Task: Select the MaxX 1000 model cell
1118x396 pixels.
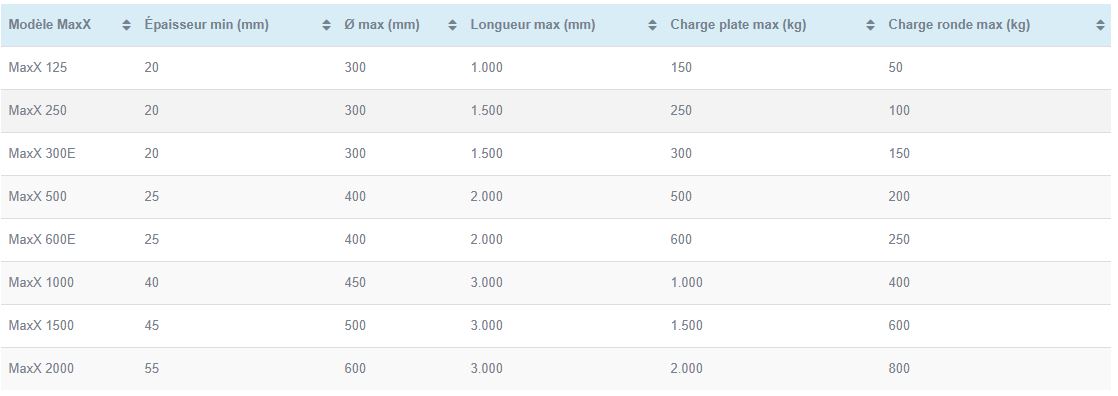Action: point(41,283)
